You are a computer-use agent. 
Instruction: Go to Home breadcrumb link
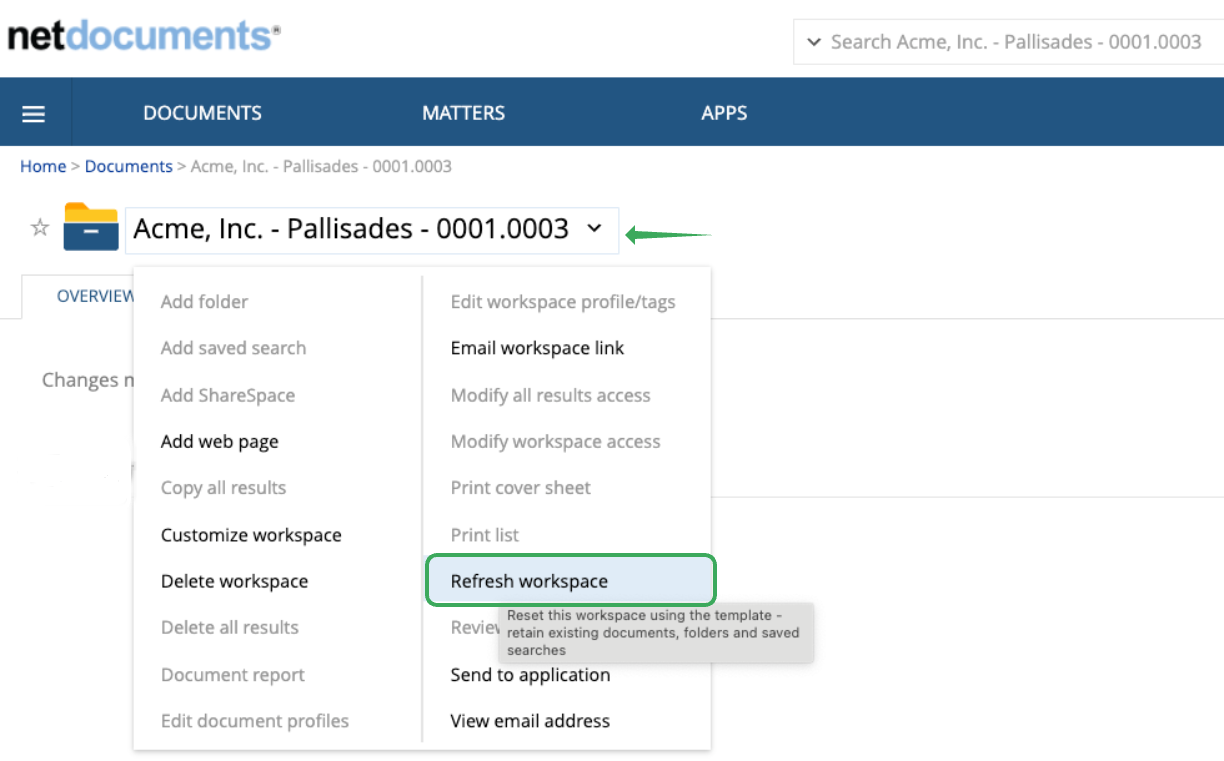pyautogui.click(x=43, y=166)
